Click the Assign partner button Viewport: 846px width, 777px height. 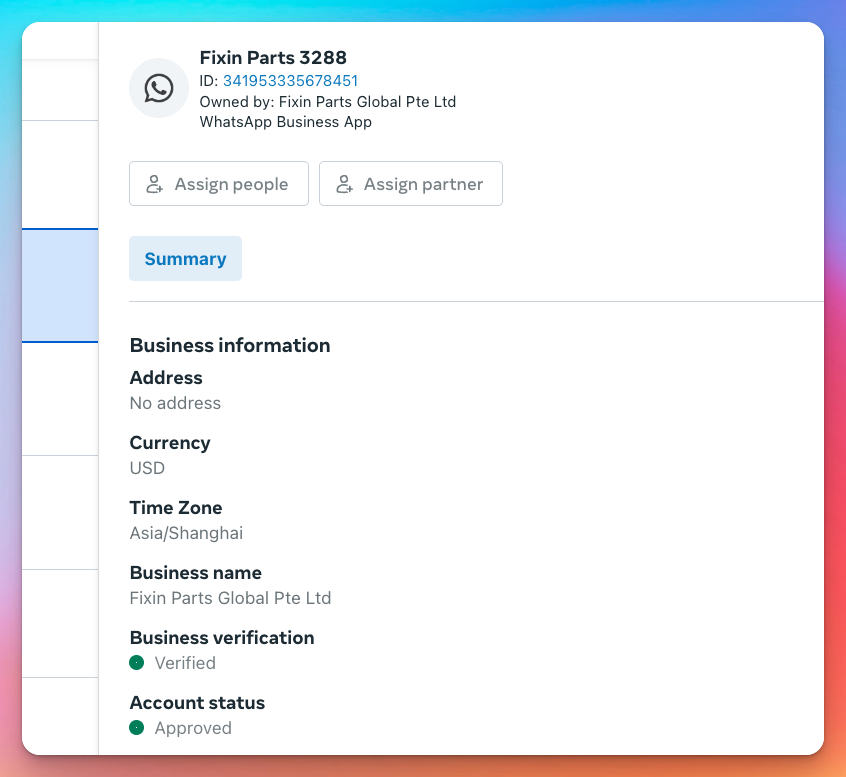(x=411, y=183)
